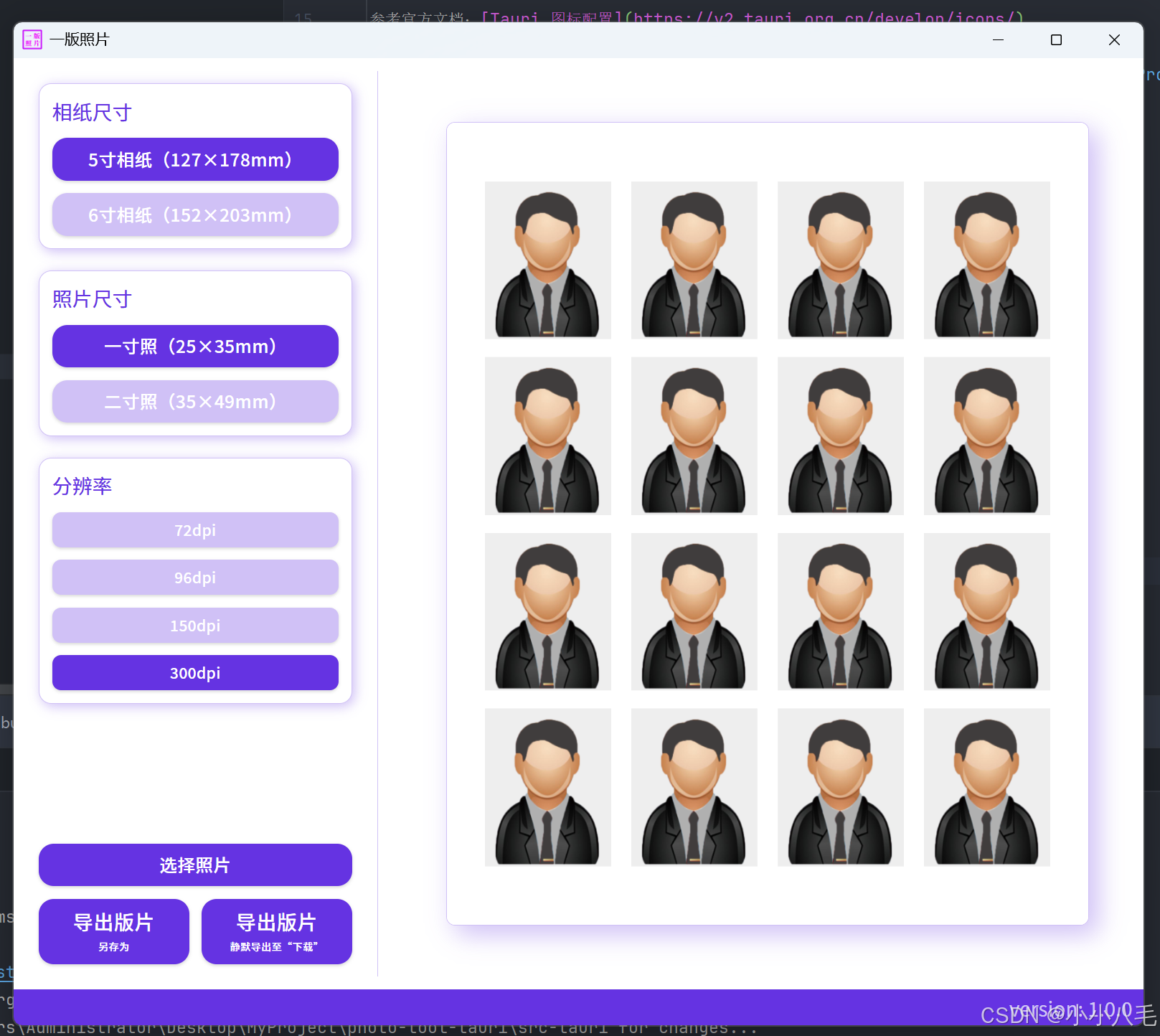Click the last photo in the bottom row
1160x1036 pixels.
click(x=987, y=787)
